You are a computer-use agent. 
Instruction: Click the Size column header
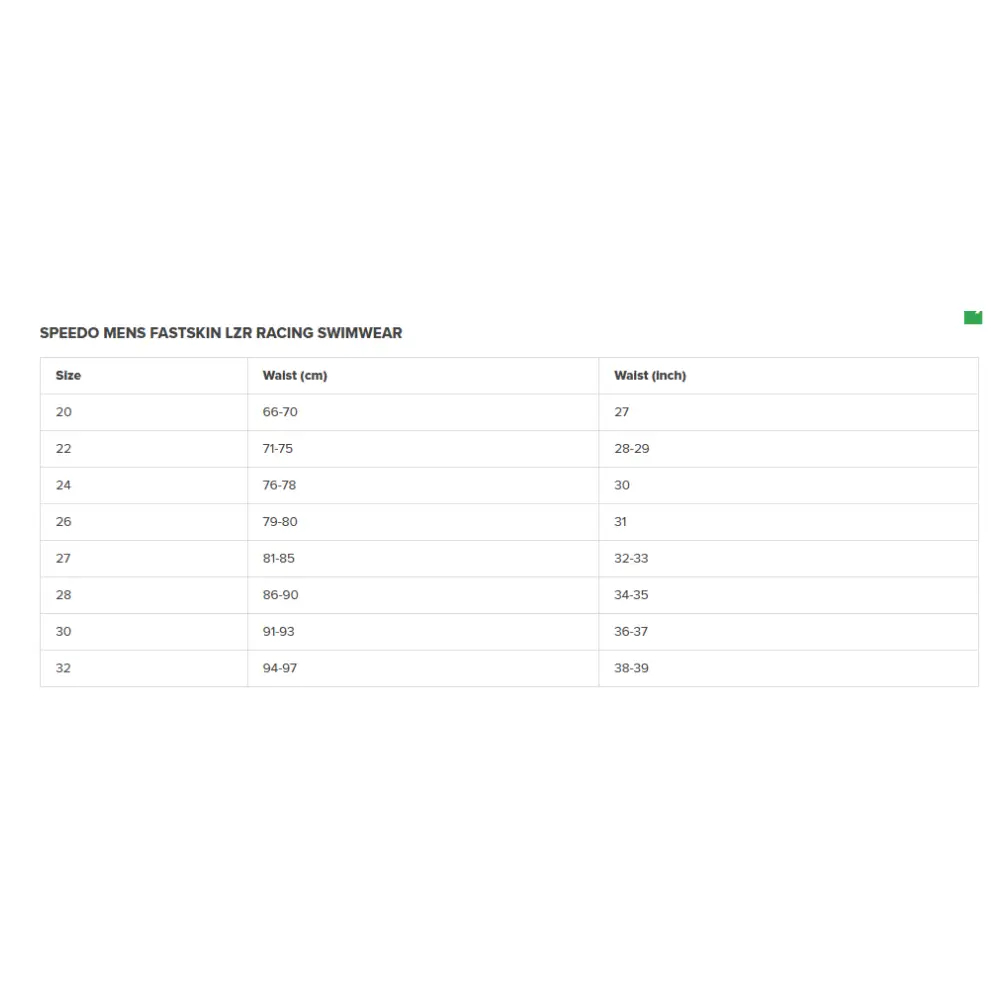pyautogui.click(x=68, y=376)
